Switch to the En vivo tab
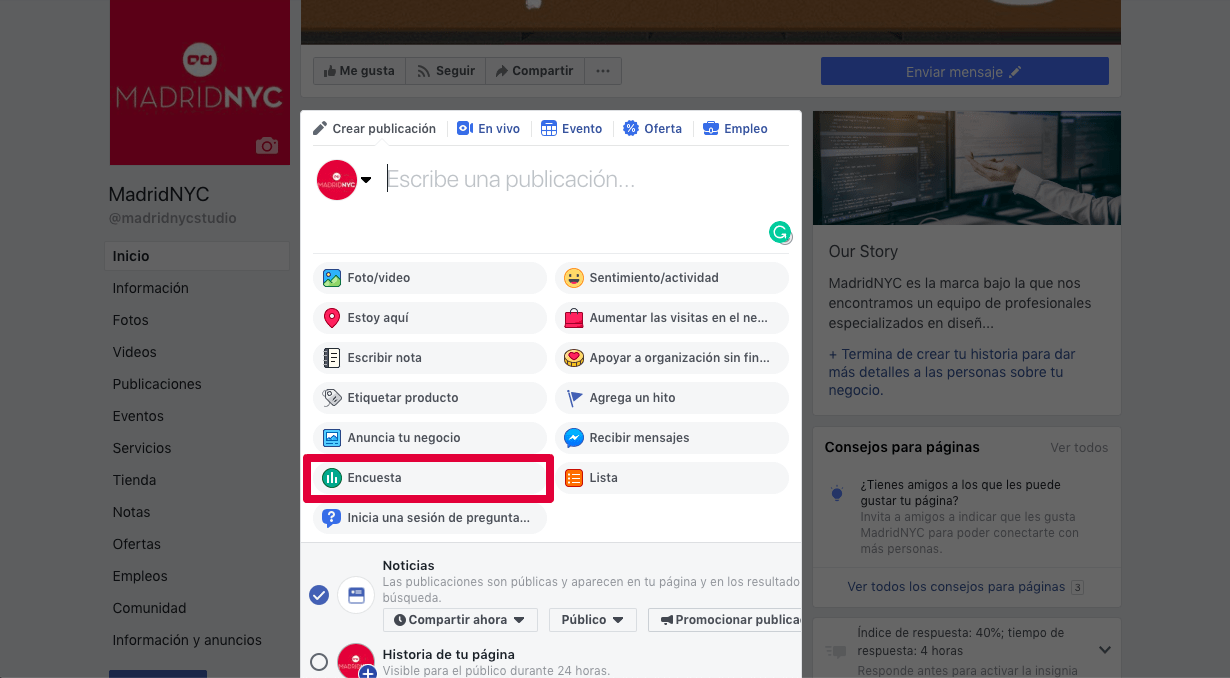 point(489,129)
